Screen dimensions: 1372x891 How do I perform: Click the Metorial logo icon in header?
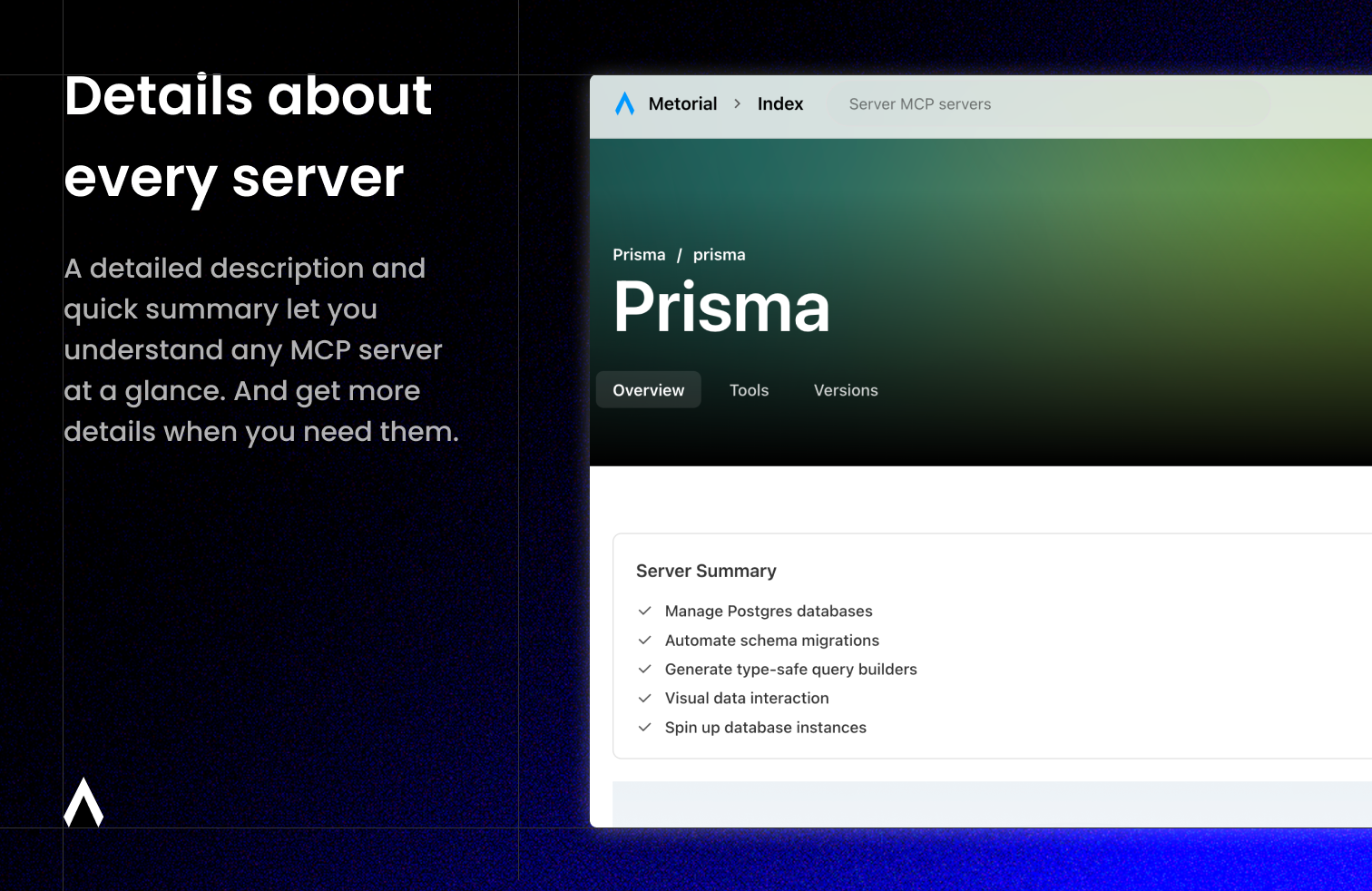[624, 104]
